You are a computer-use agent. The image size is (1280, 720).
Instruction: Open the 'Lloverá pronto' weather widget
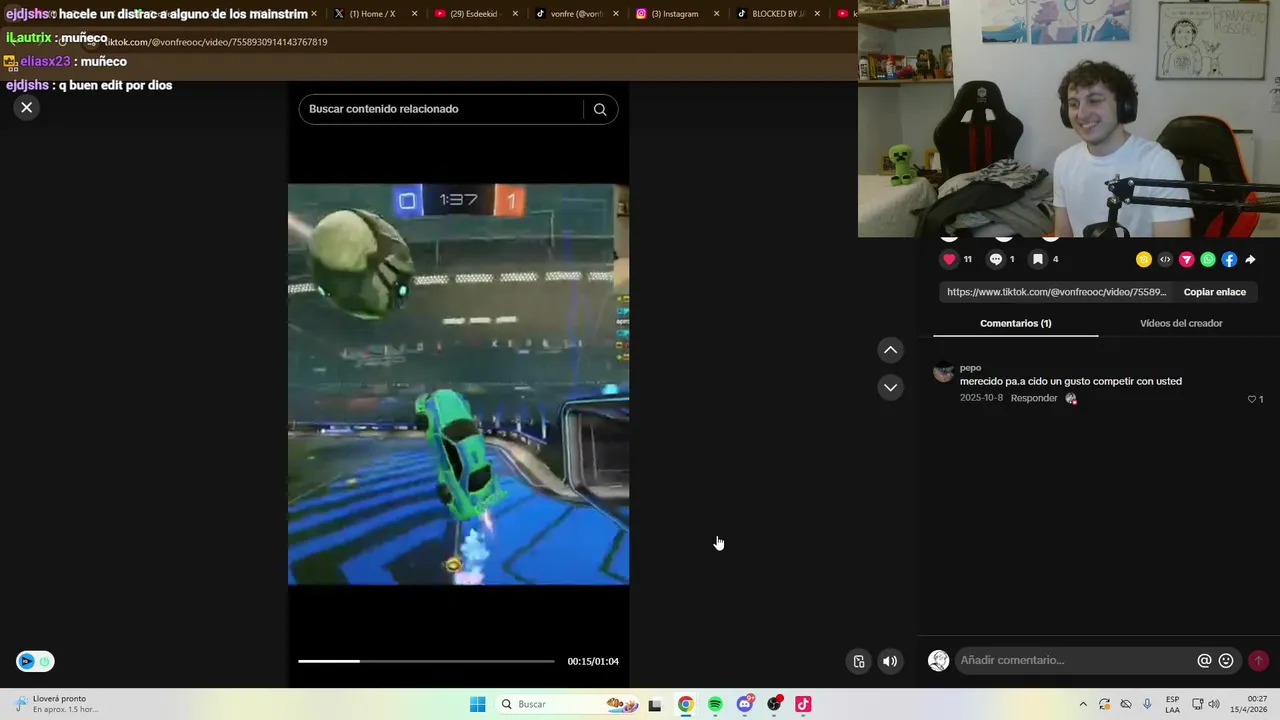[x=55, y=704]
